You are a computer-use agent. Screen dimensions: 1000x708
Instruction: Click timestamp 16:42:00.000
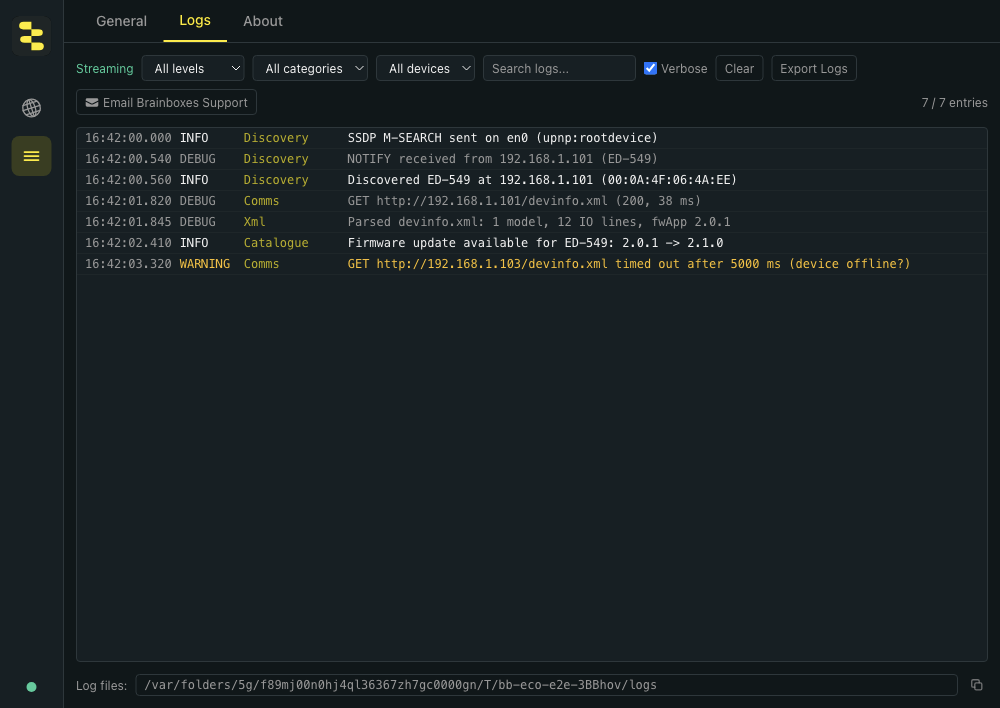(128, 138)
